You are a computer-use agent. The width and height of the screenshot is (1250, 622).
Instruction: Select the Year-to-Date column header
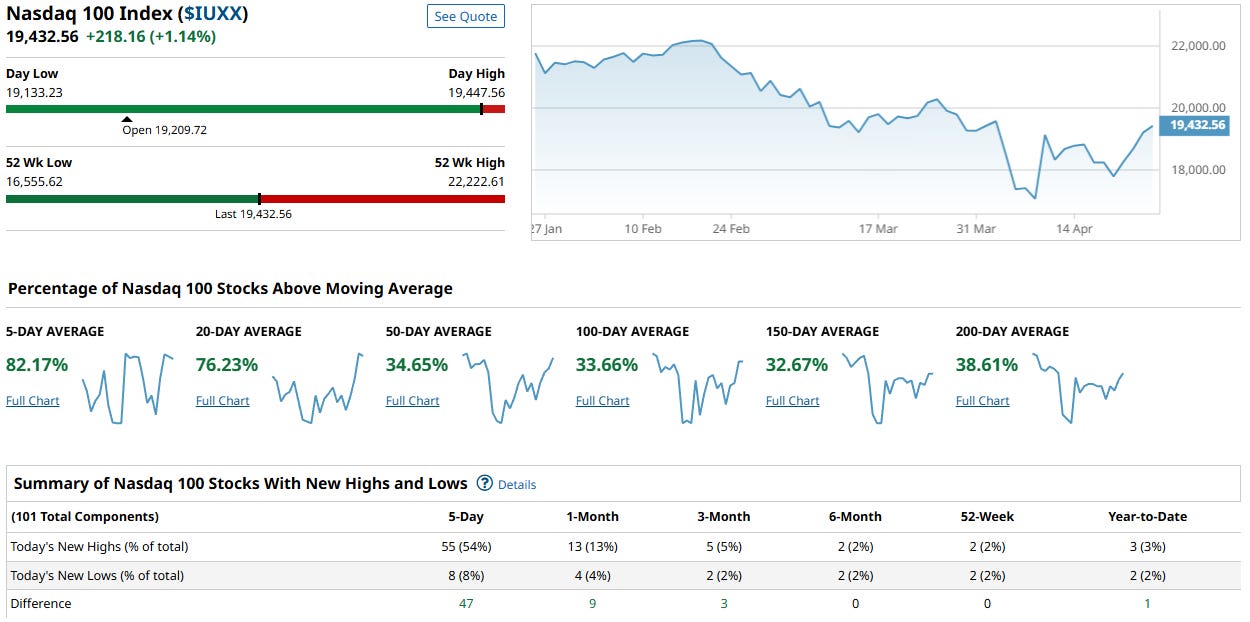1148,517
